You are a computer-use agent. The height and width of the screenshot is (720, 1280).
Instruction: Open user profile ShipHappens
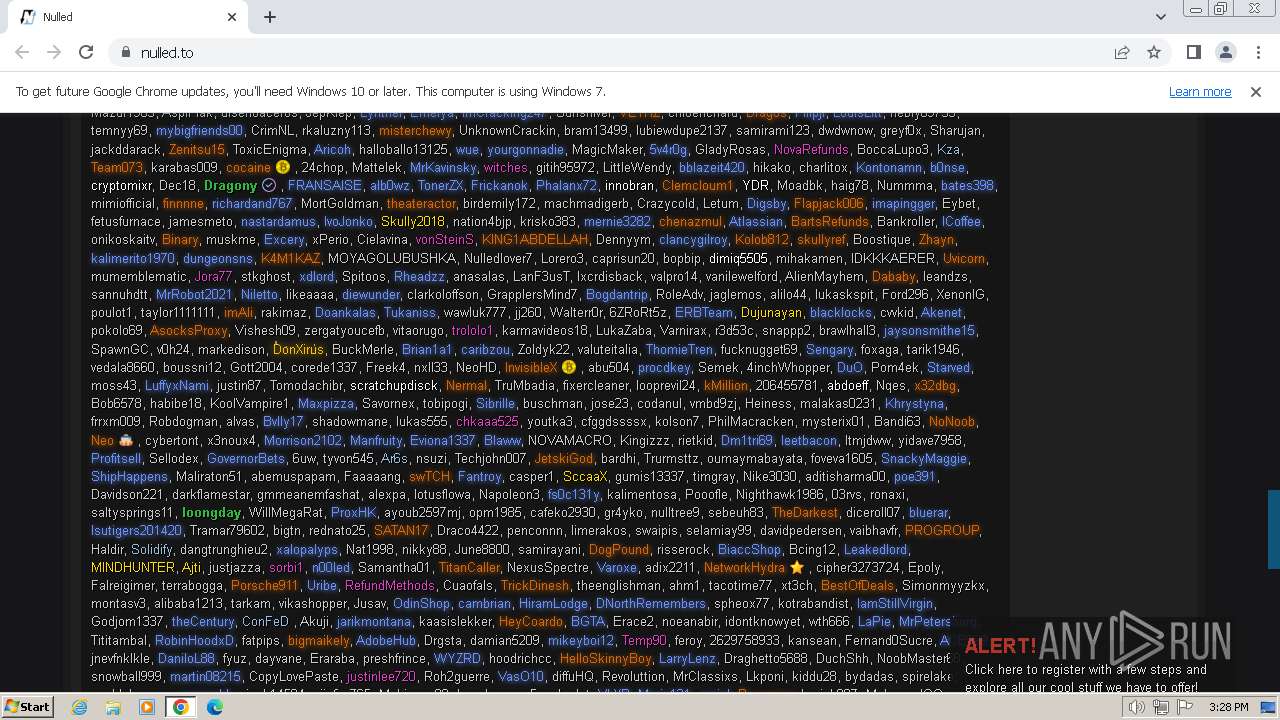pyautogui.click(x=129, y=477)
